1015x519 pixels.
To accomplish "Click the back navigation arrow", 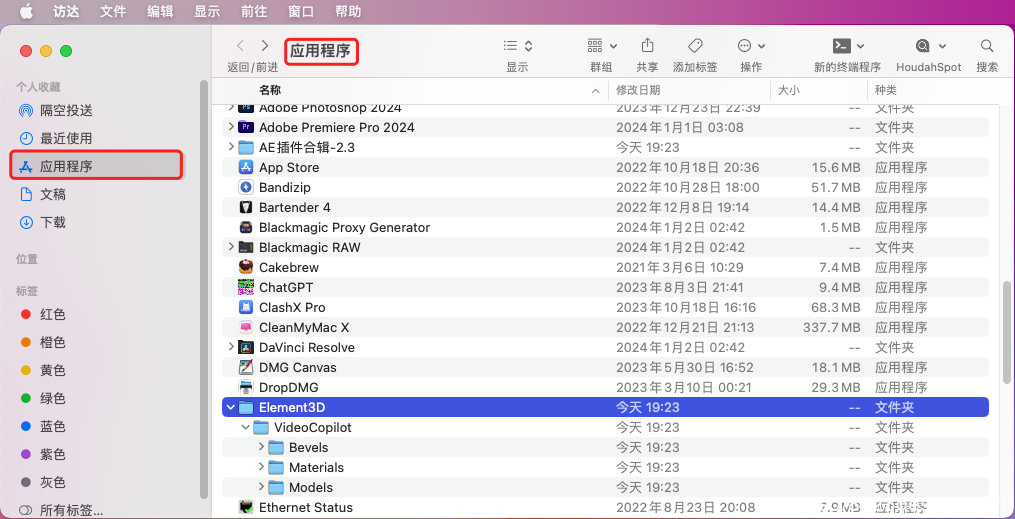I will 240,45.
